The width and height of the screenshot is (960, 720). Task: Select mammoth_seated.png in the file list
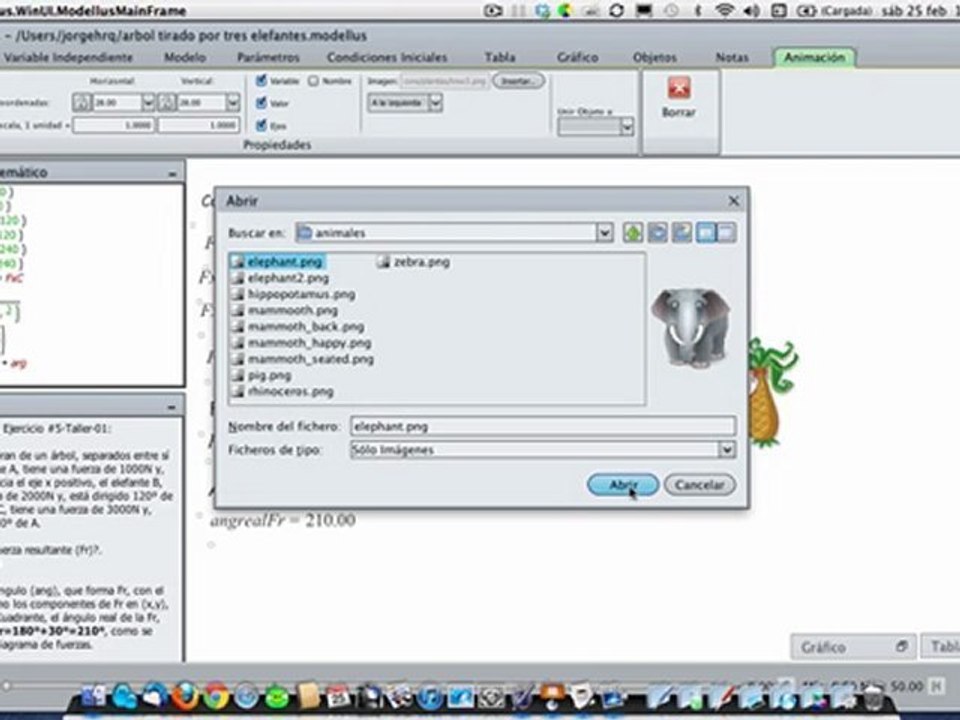point(303,359)
